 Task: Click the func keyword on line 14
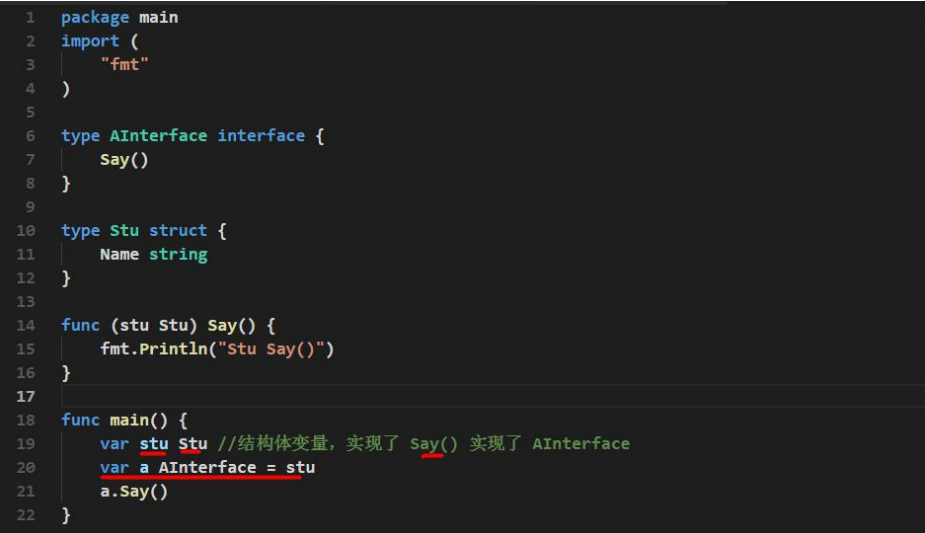[80, 325]
